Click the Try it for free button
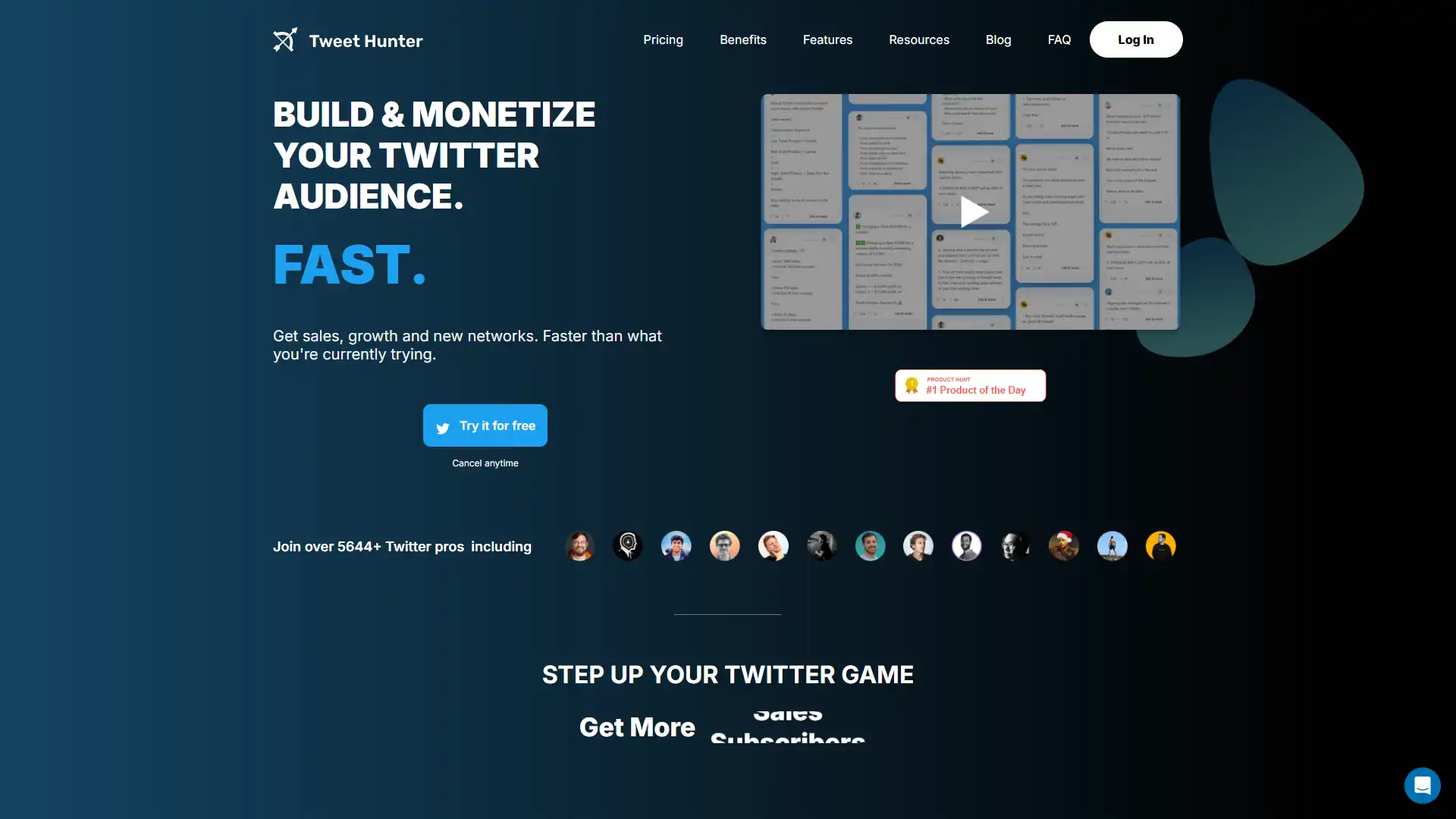1456x819 pixels. click(485, 425)
